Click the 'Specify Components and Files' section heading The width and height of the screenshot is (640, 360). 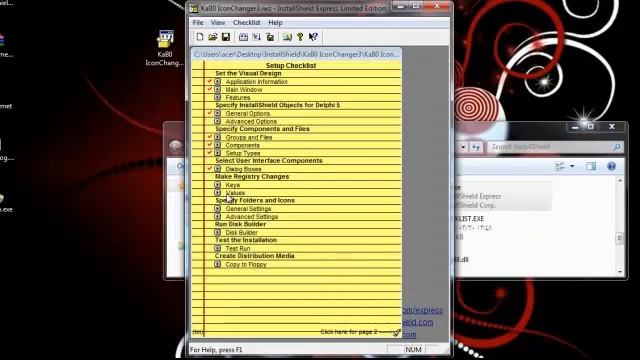[262, 129]
